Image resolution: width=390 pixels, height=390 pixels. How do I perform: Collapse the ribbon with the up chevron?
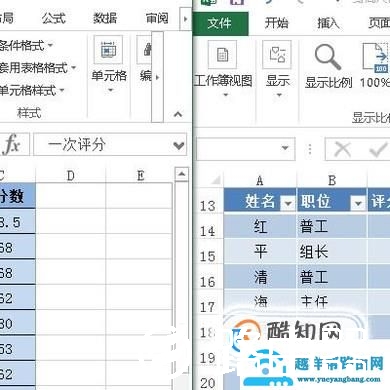178,115
